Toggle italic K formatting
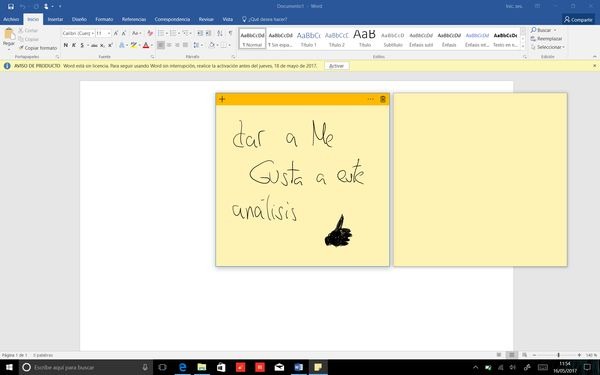 pyautogui.click(x=73, y=45)
